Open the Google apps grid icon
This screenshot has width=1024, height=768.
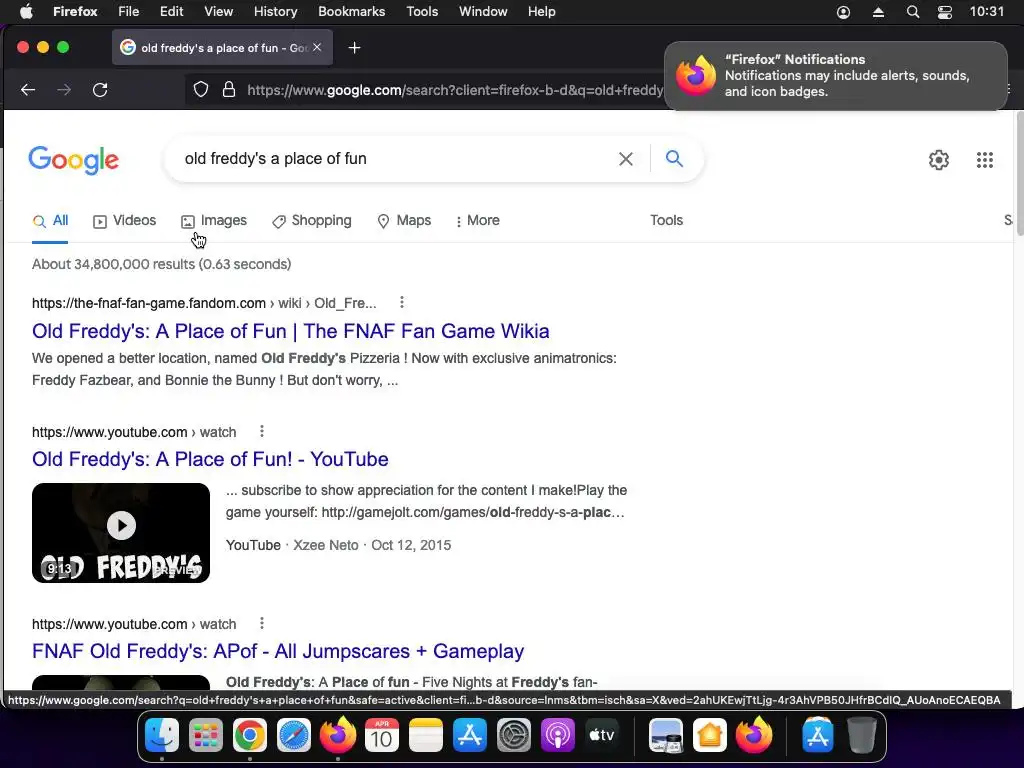985,160
